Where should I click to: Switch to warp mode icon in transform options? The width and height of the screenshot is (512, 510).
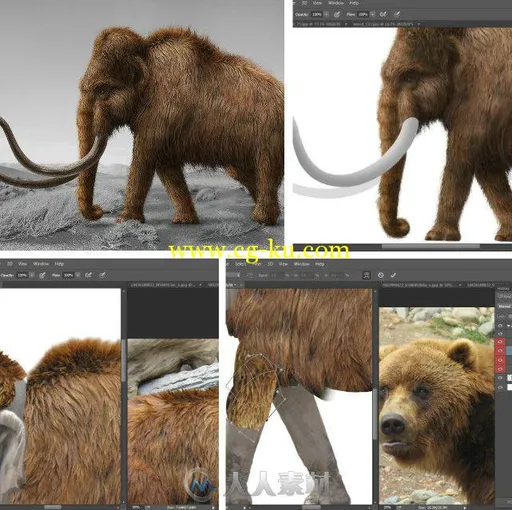click(366, 275)
